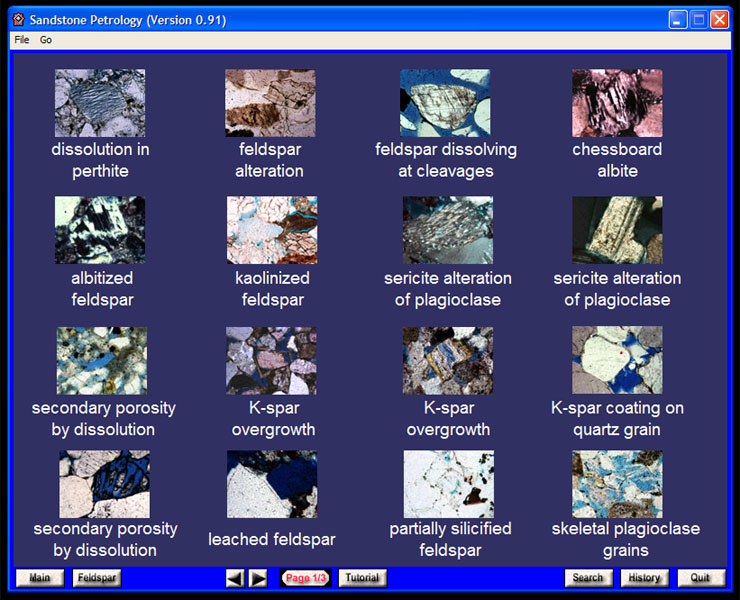Open the File menu
The height and width of the screenshot is (600, 740).
(x=22, y=40)
